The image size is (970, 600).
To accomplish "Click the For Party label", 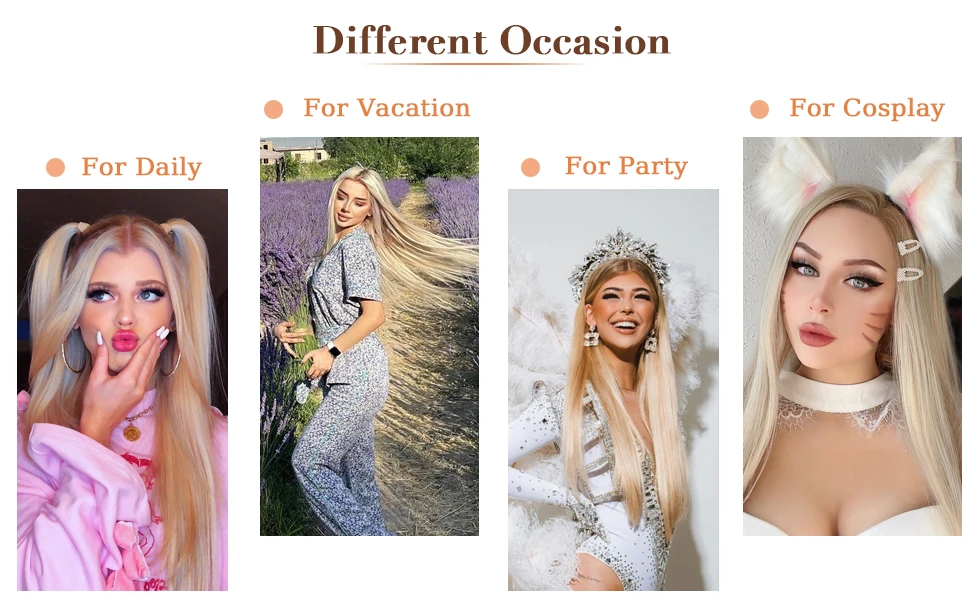I will tap(626, 166).
